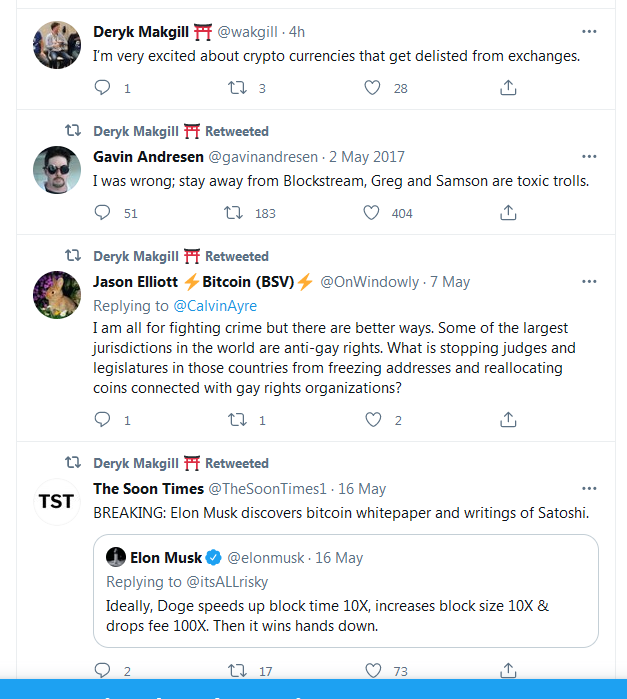View Deryk Makgill's profile picture

point(57,45)
